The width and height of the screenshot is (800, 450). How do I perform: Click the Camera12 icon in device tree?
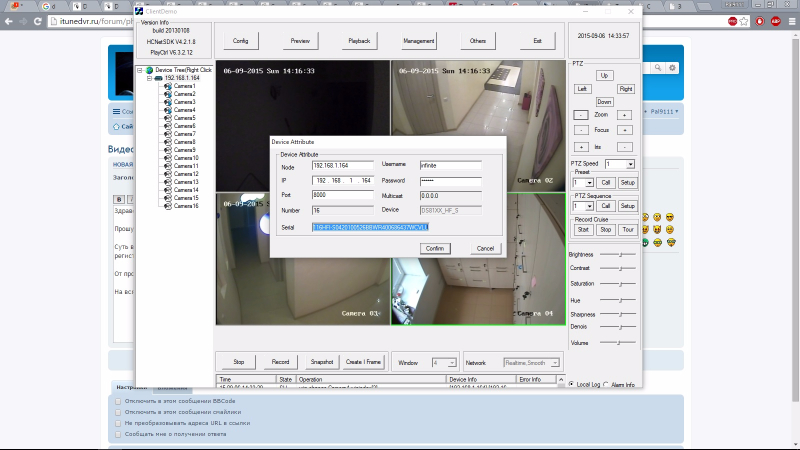tap(168, 174)
